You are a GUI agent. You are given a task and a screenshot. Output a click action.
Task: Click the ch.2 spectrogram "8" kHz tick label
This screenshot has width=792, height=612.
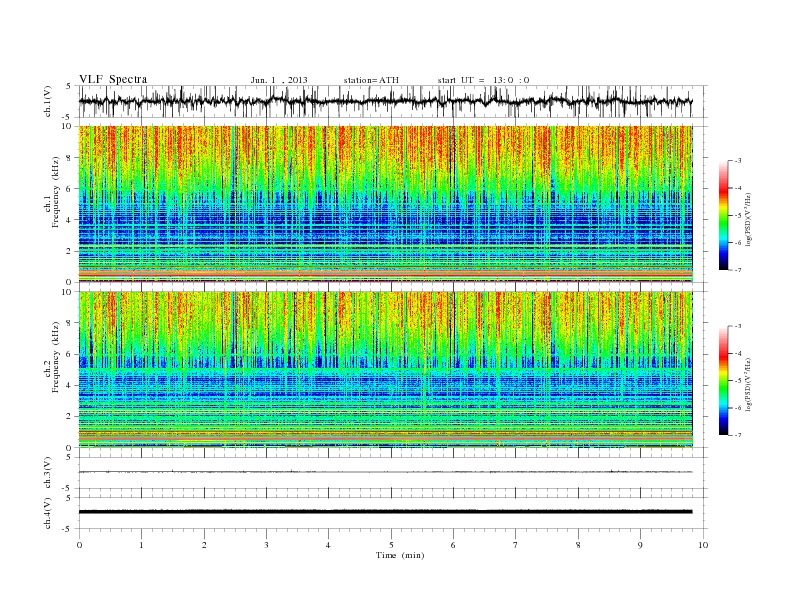[x=69, y=323]
